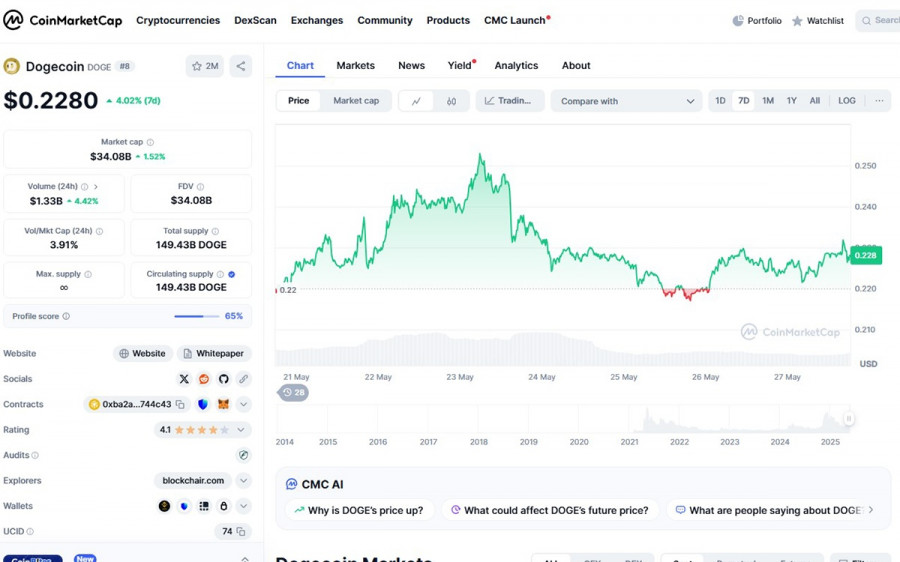Screen dimensions: 900x562
Task: Open the Audits shield icon
Action: click(x=243, y=455)
